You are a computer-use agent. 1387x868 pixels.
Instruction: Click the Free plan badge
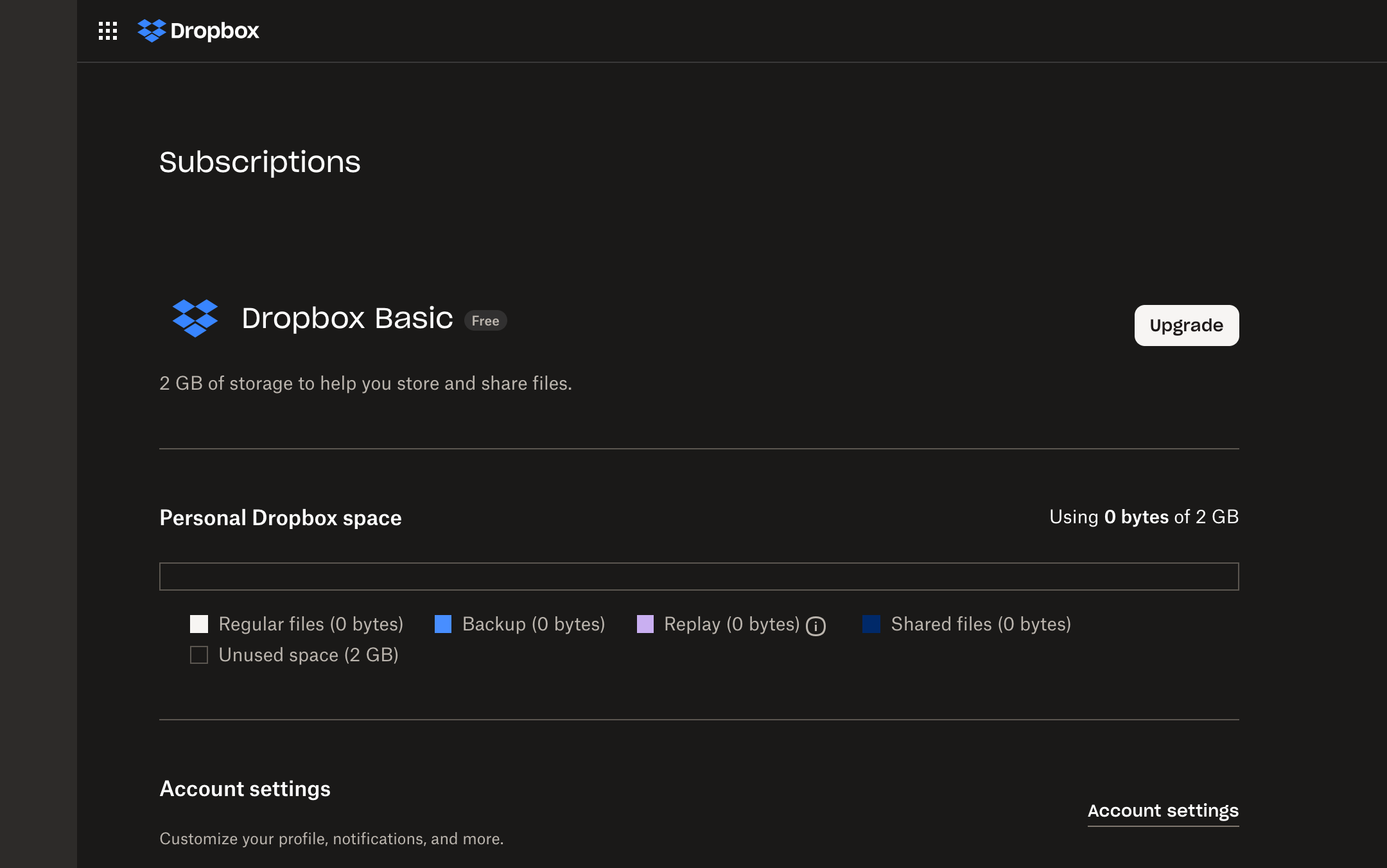click(485, 321)
